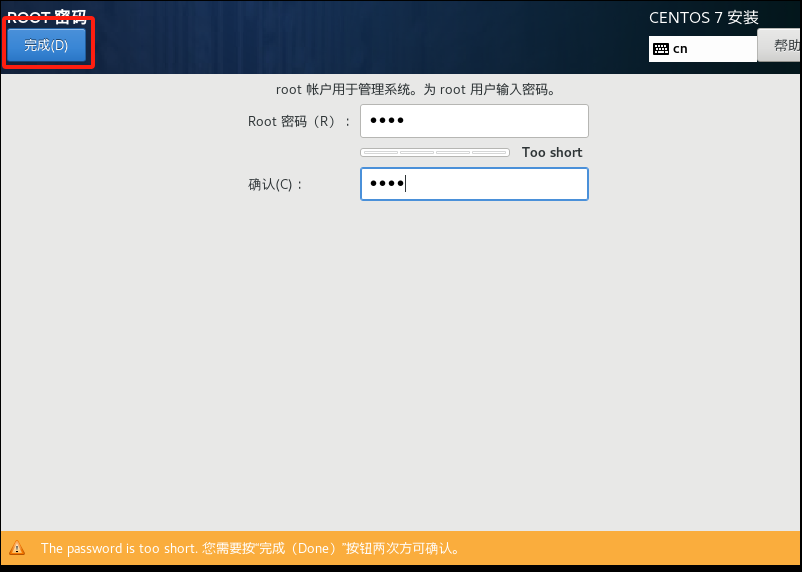Viewport: 802px width, 572px height.
Task: Click the 'Root 密码 (R):' label
Action: [x=299, y=122]
